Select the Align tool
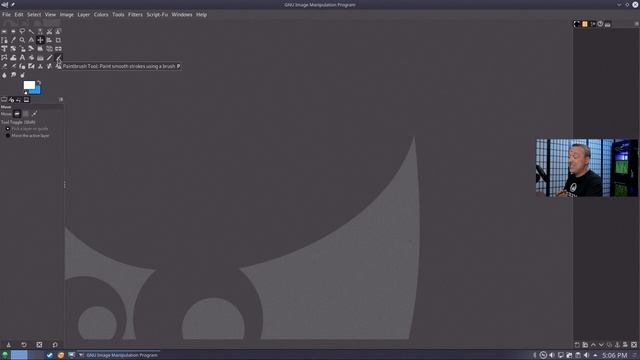The height and width of the screenshot is (360, 640). pos(49,40)
